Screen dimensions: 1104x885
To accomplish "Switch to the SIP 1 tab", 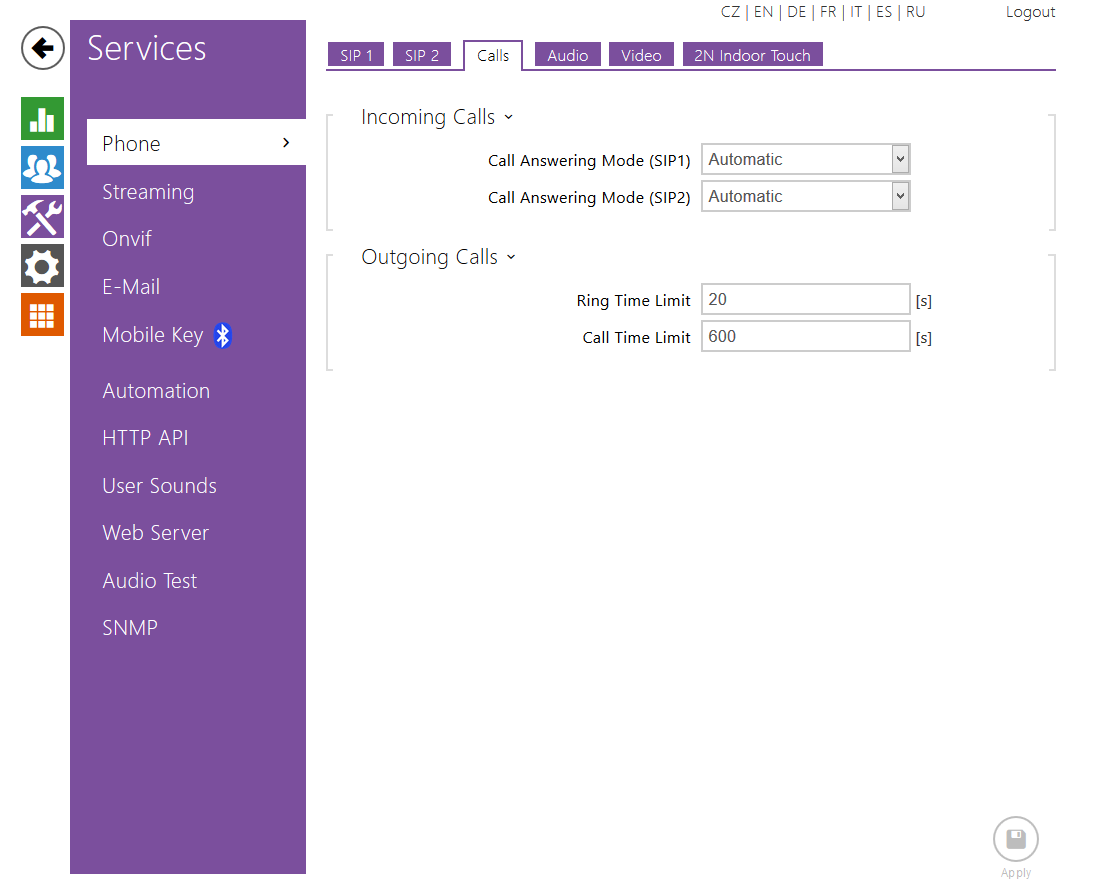I will (356, 56).
